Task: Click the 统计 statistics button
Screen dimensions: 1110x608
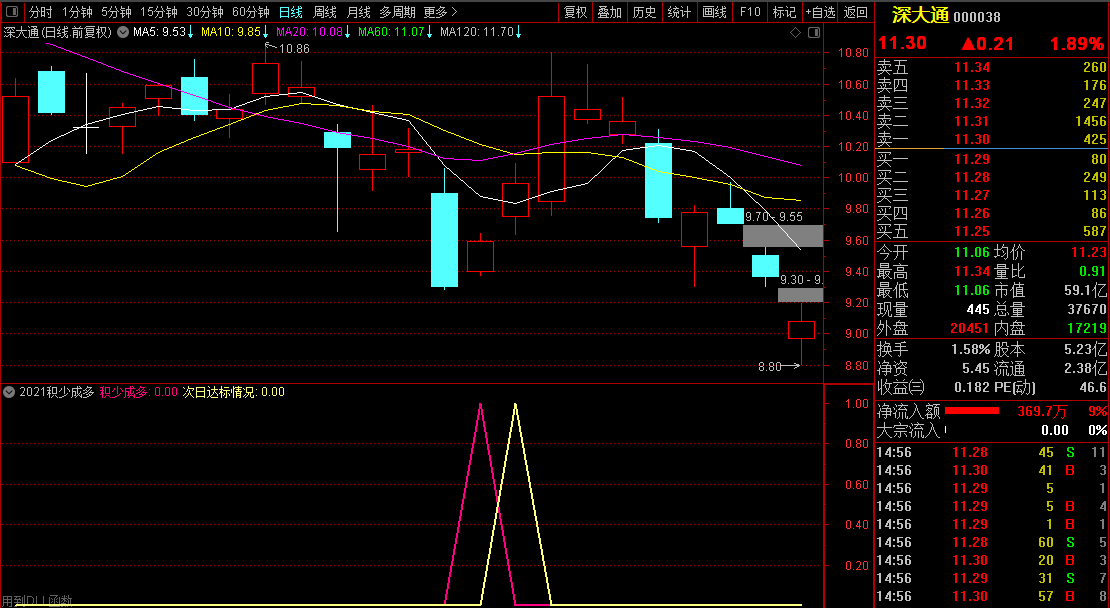Action: point(679,12)
